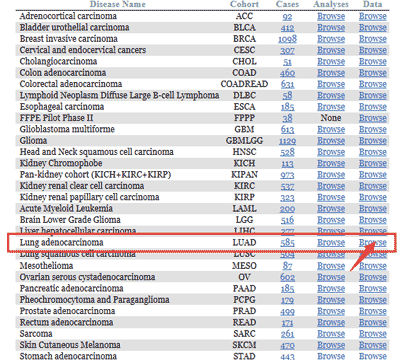
Task: Click the 585 cases link for LUAD
Action: click(287, 243)
